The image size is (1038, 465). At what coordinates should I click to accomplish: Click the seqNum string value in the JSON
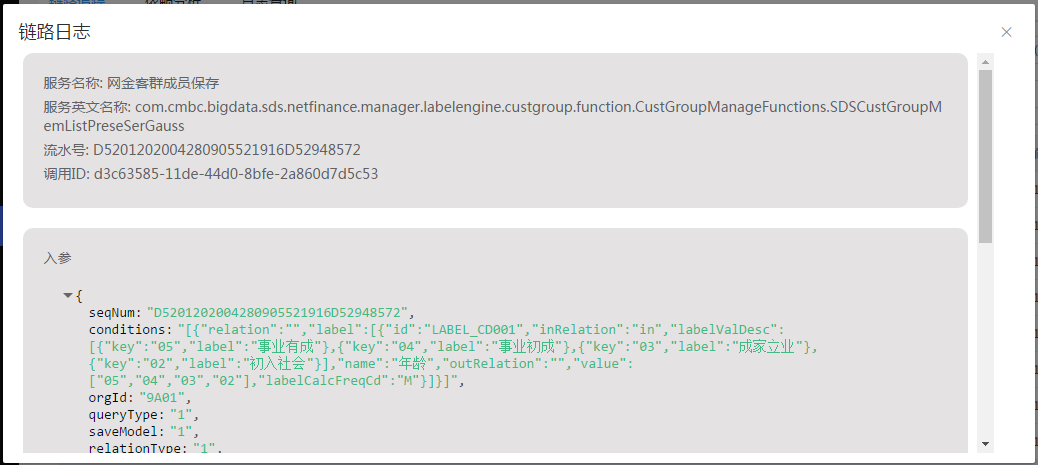277,312
